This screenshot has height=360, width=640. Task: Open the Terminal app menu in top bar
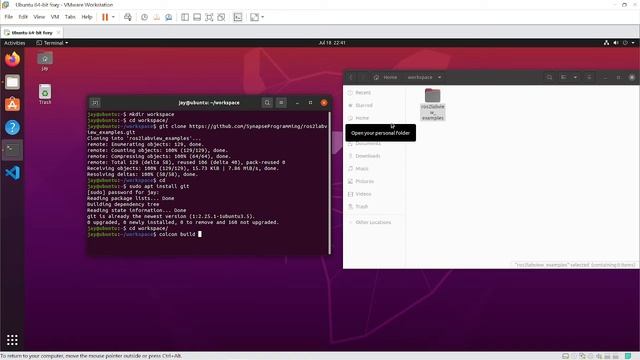click(x=52, y=43)
